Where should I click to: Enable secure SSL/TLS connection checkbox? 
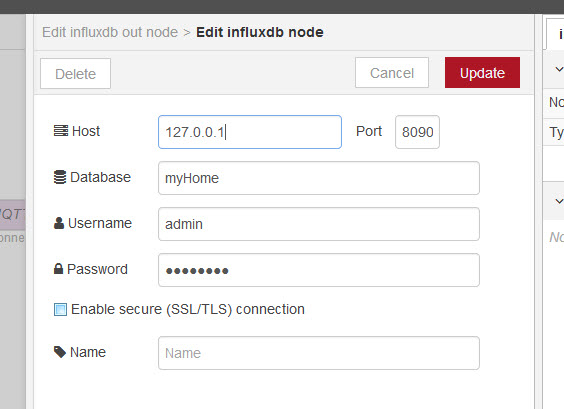point(60,309)
